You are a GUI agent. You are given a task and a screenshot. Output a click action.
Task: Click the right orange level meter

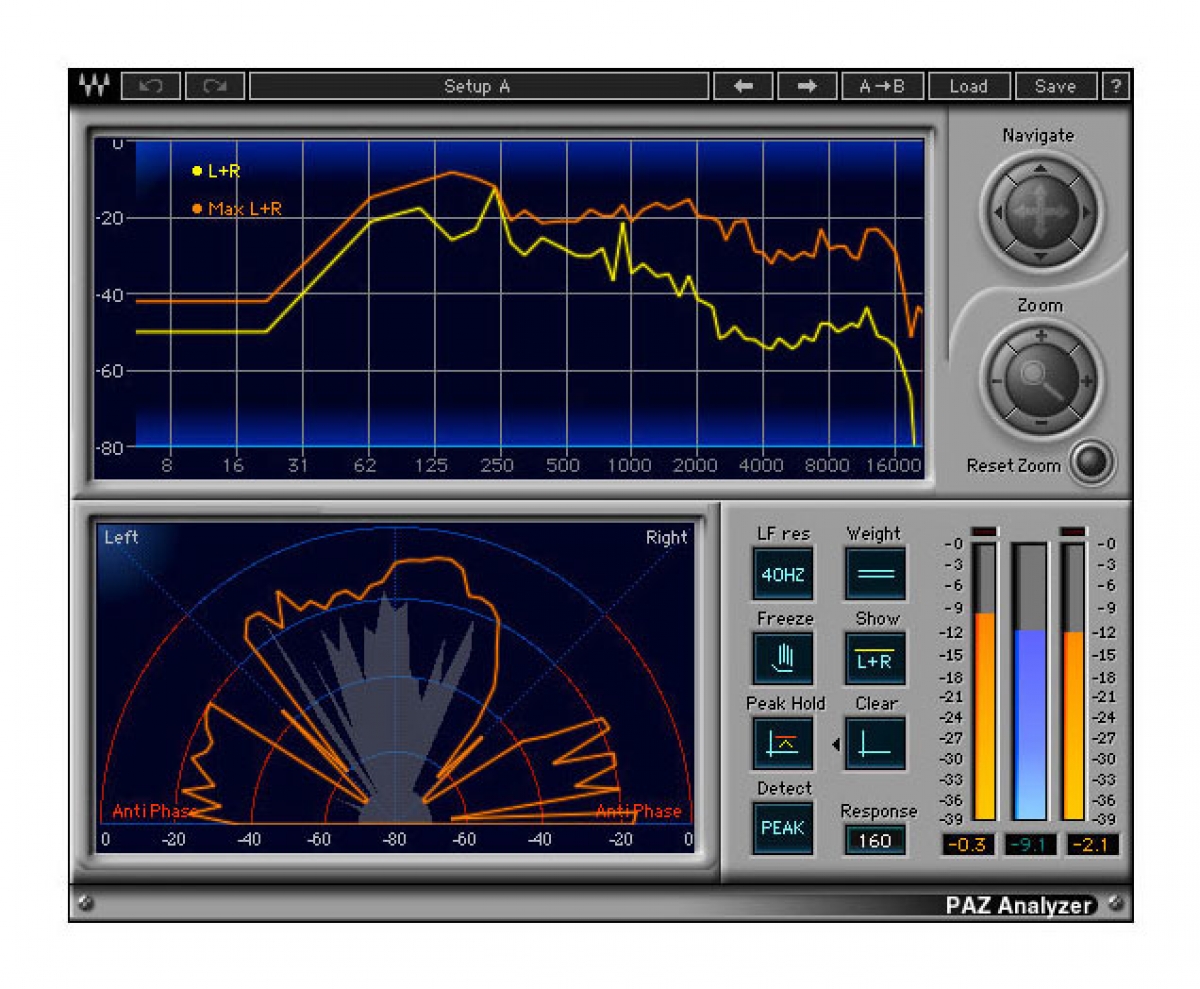pyautogui.click(x=1073, y=682)
